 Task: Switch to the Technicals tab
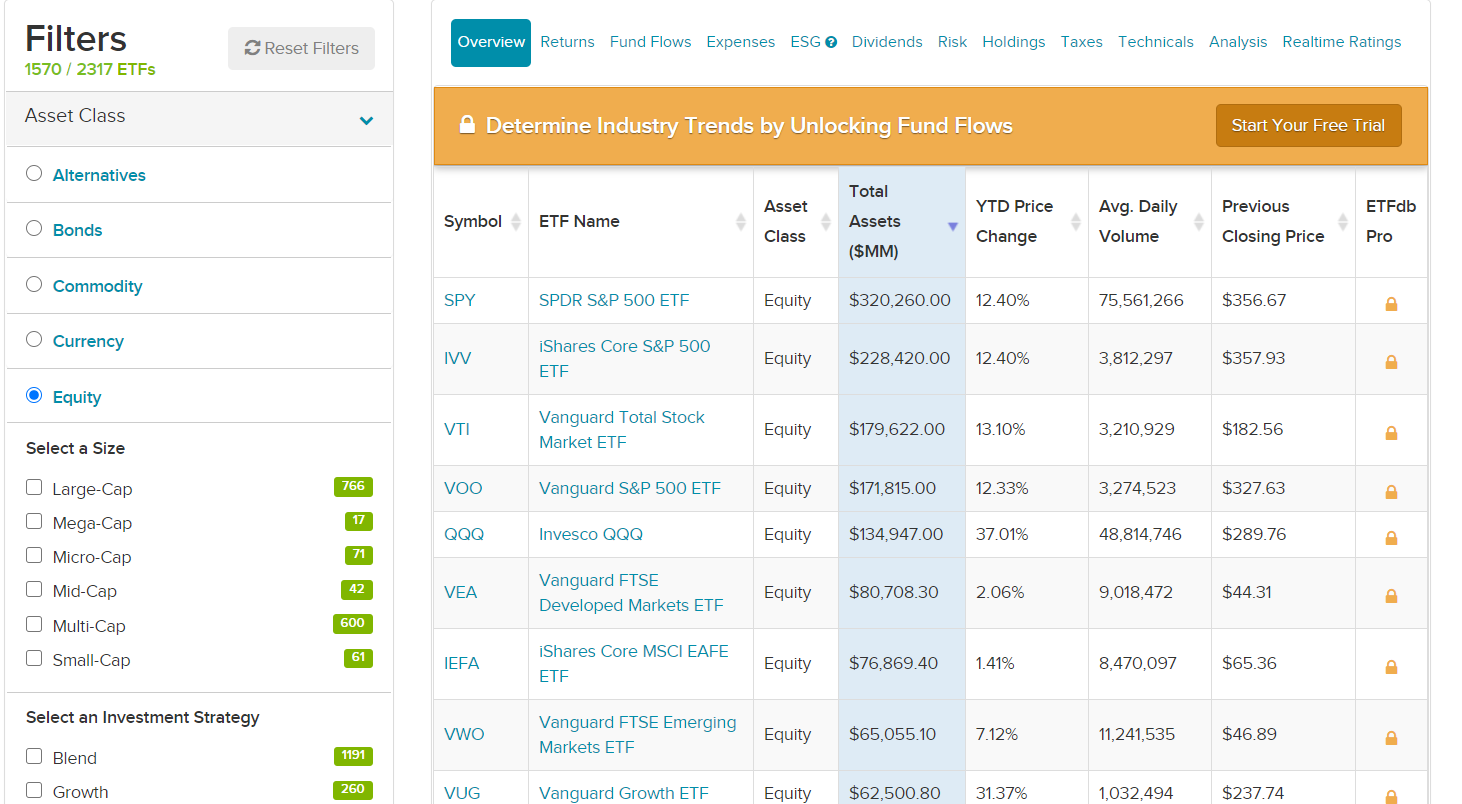1156,42
